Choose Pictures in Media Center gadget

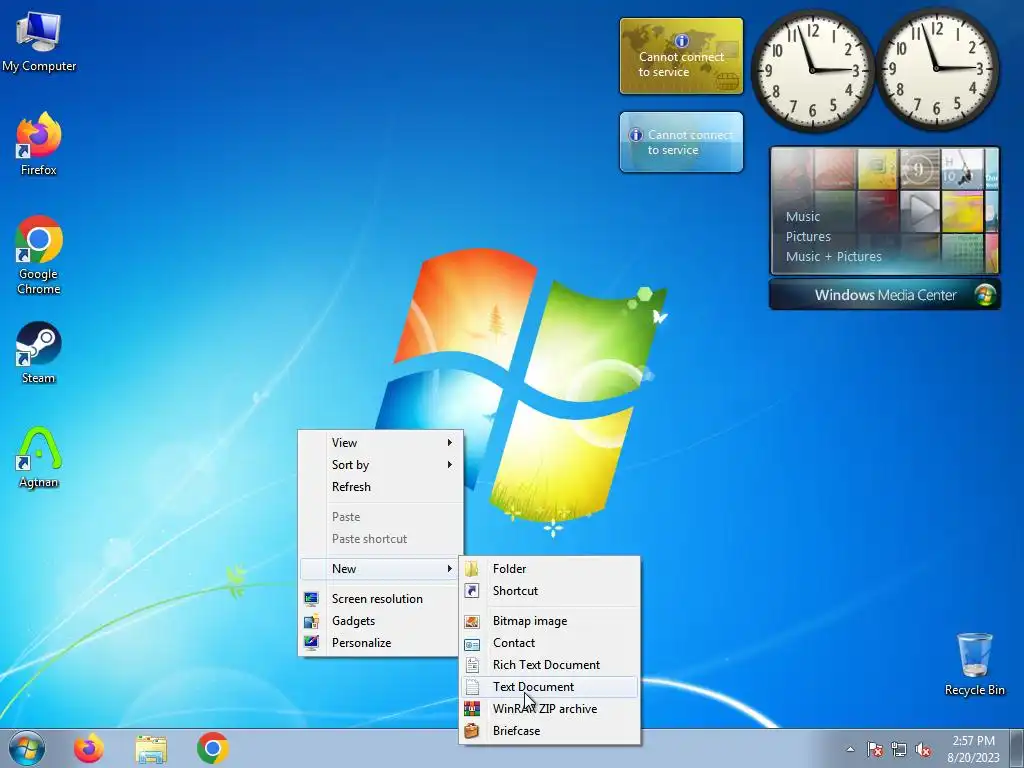coord(808,236)
